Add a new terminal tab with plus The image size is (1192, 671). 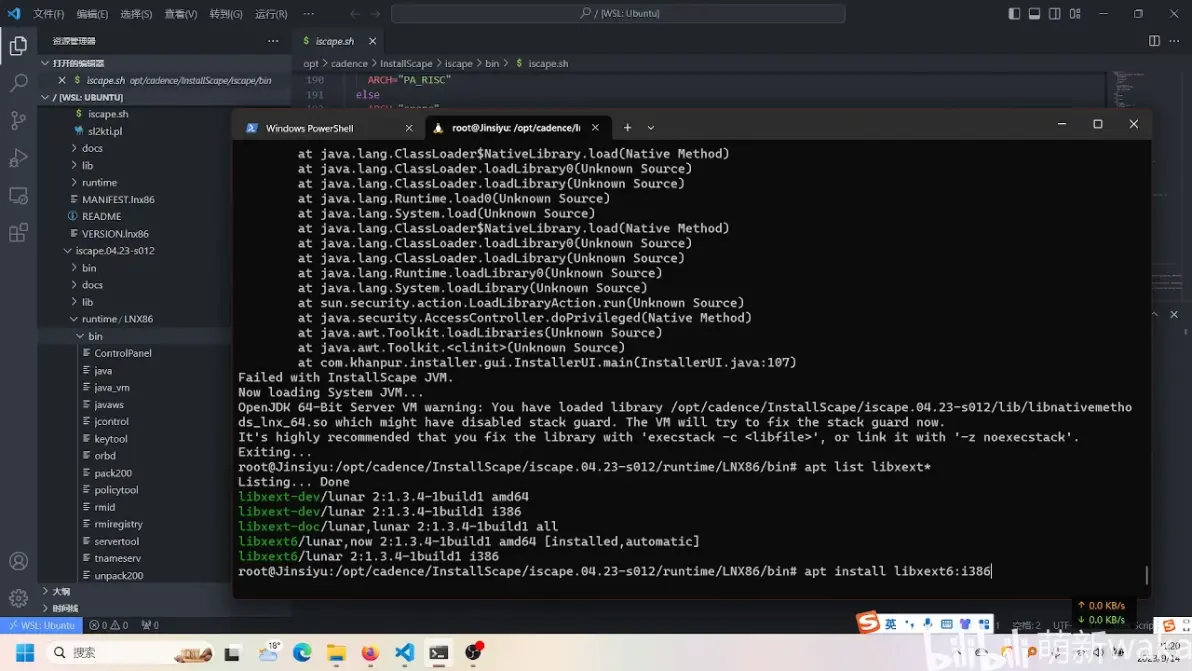point(627,128)
